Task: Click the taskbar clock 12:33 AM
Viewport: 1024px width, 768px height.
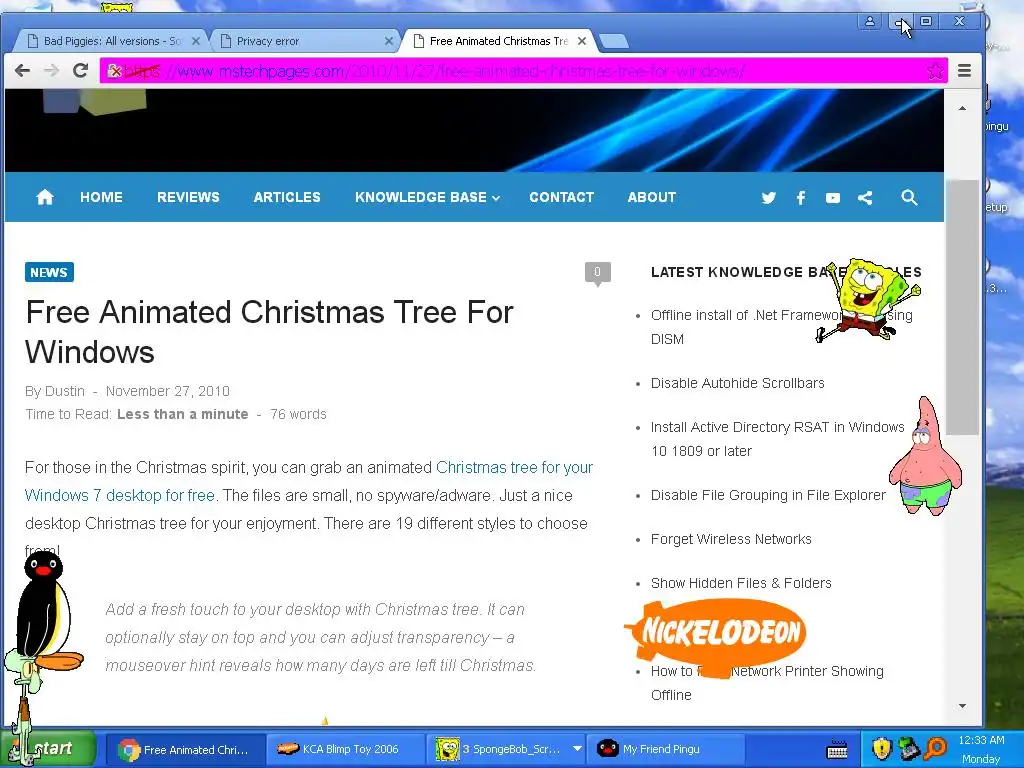Action: click(x=981, y=741)
